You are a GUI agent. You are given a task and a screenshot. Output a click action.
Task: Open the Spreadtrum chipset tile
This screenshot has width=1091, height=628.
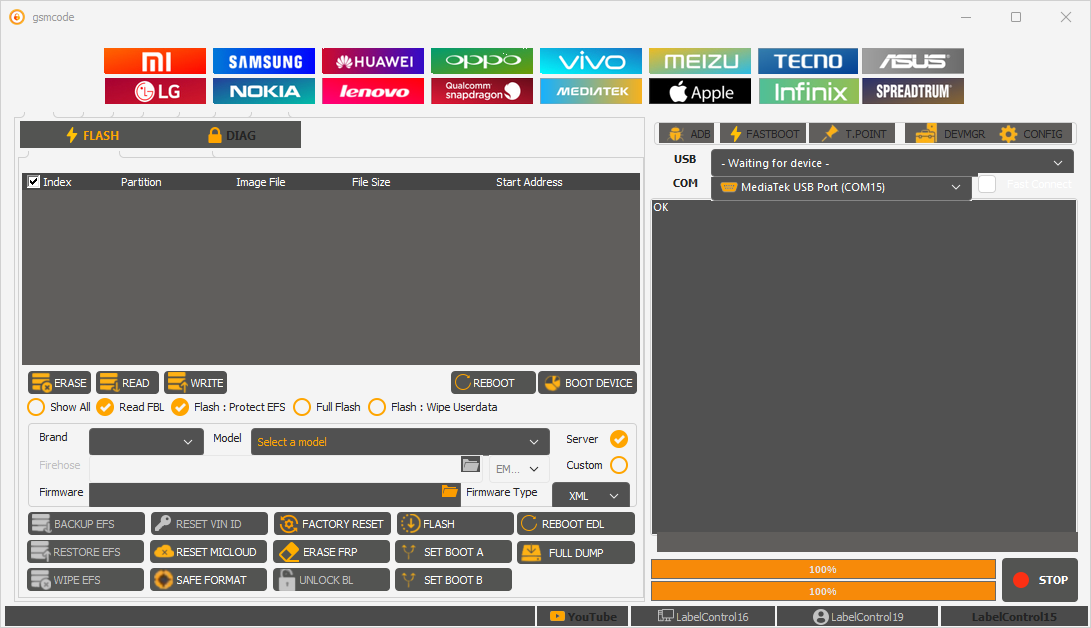point(913,91)
